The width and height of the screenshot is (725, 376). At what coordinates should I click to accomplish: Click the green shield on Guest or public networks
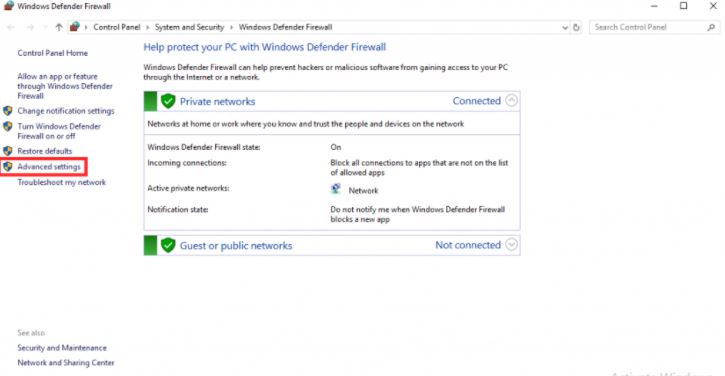168,245
